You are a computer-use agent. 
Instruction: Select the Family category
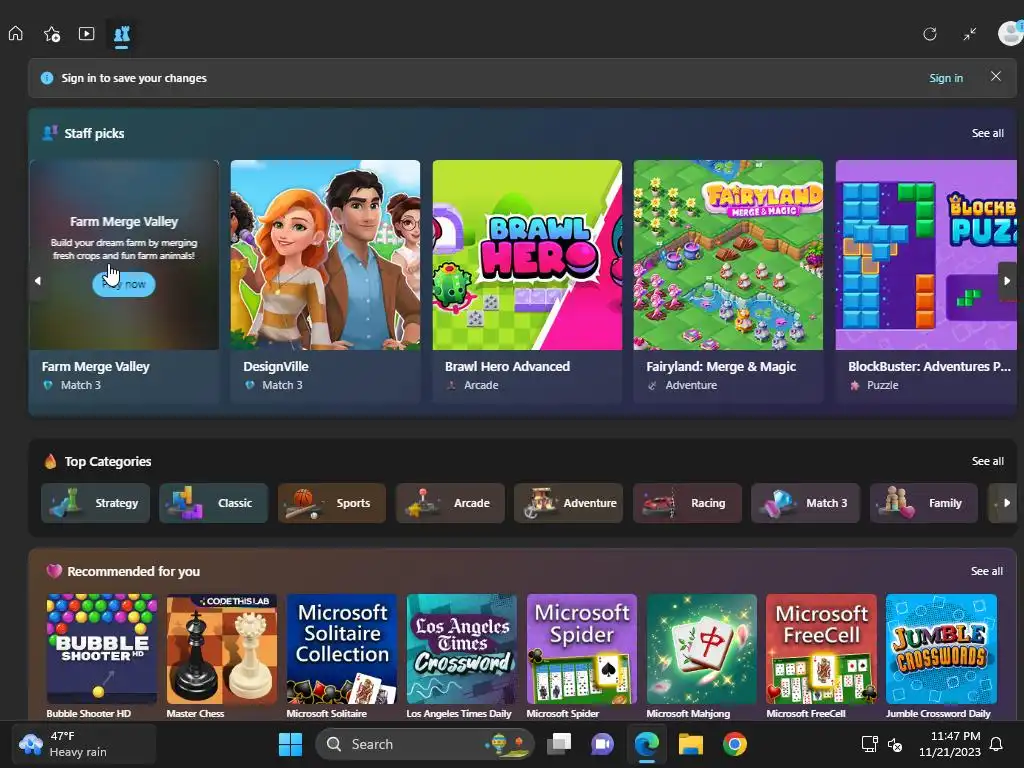[923, 503]
